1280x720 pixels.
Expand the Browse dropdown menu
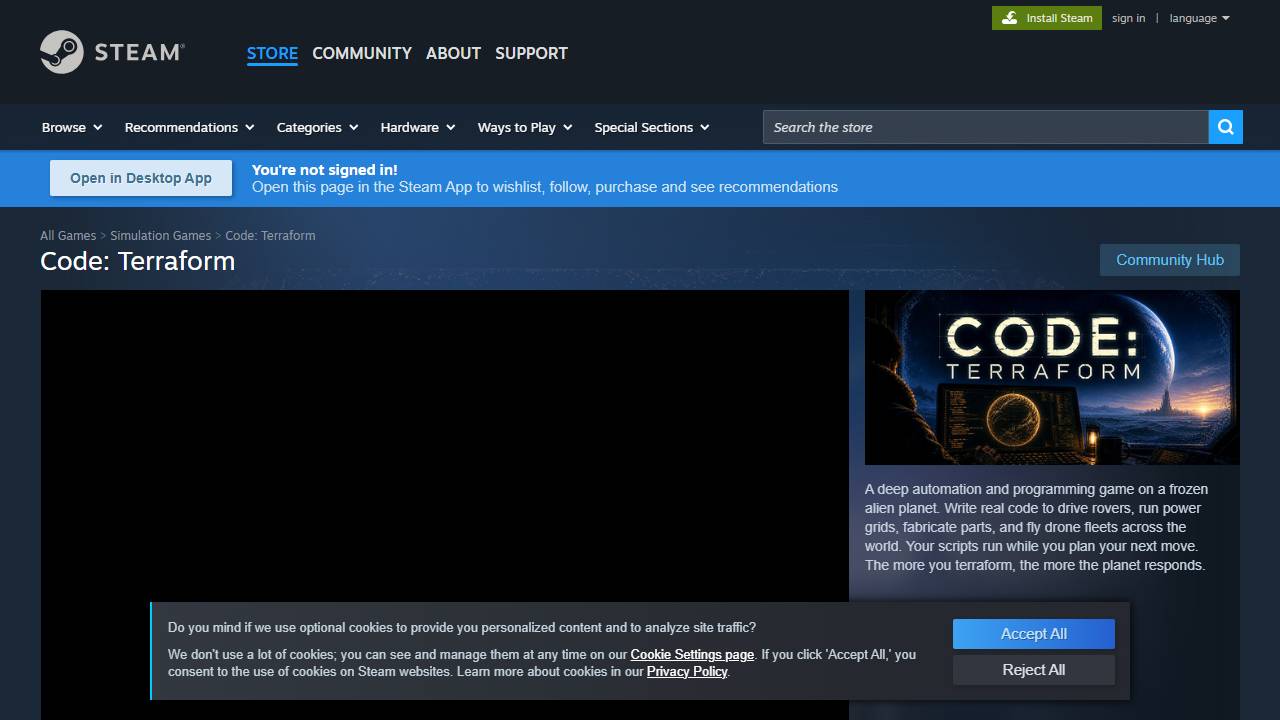tap(72, 127)
